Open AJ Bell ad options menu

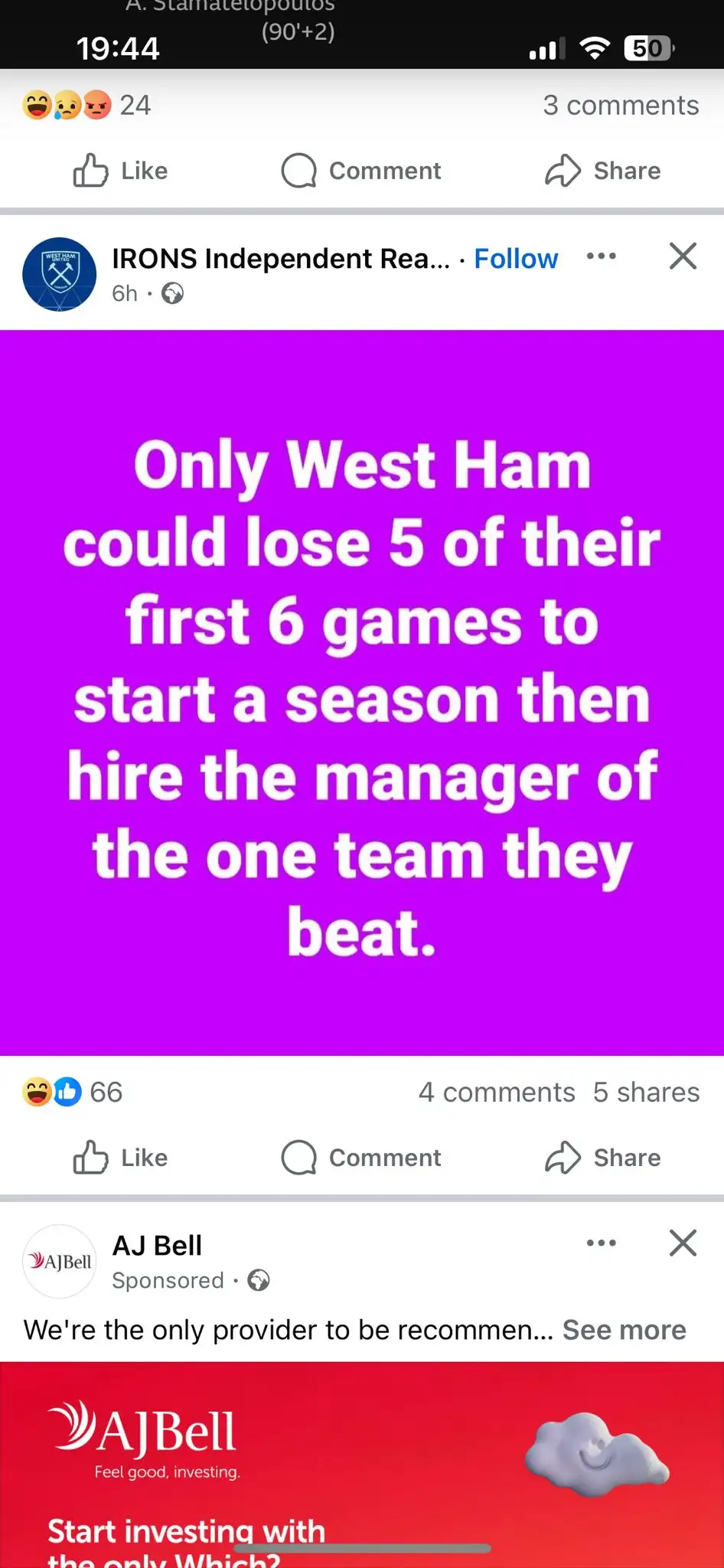[601, 1243]
